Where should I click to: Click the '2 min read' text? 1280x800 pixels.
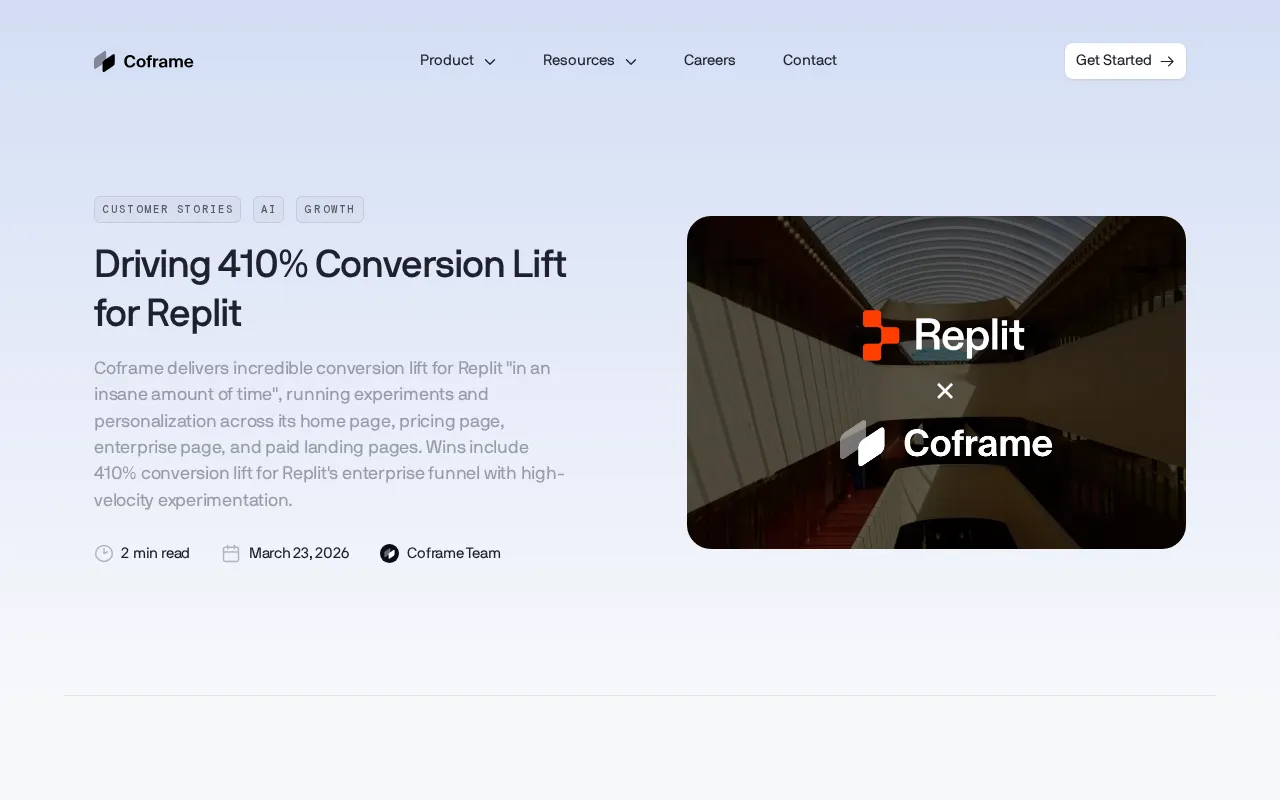pyautogui.click(x=155, y=553)
